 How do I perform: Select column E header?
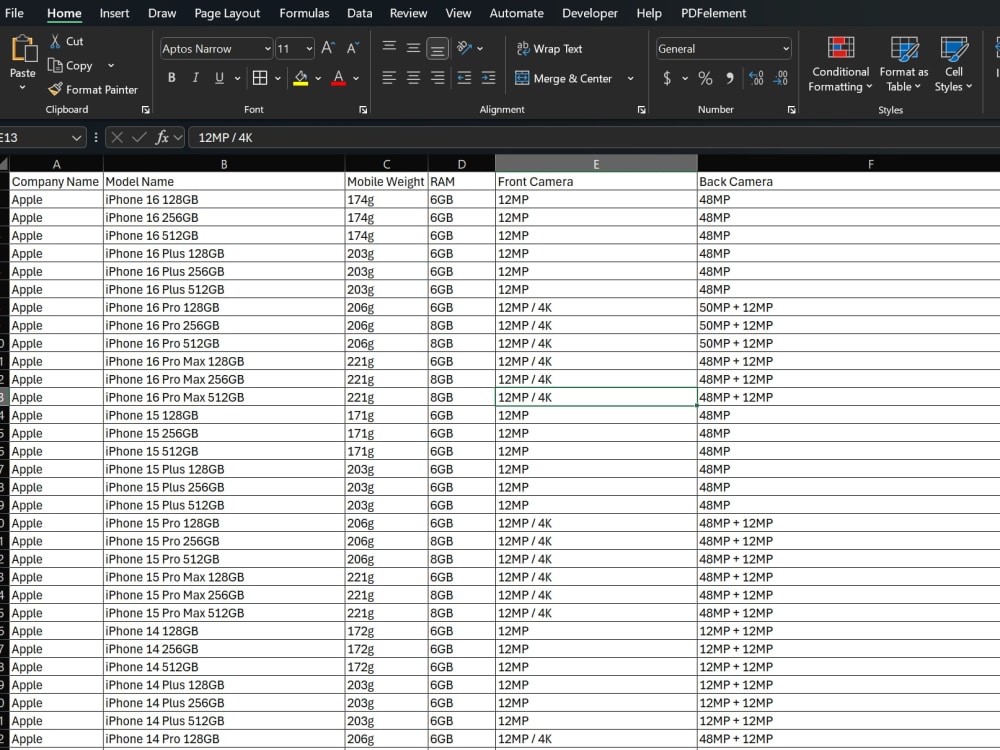[596, 164]
